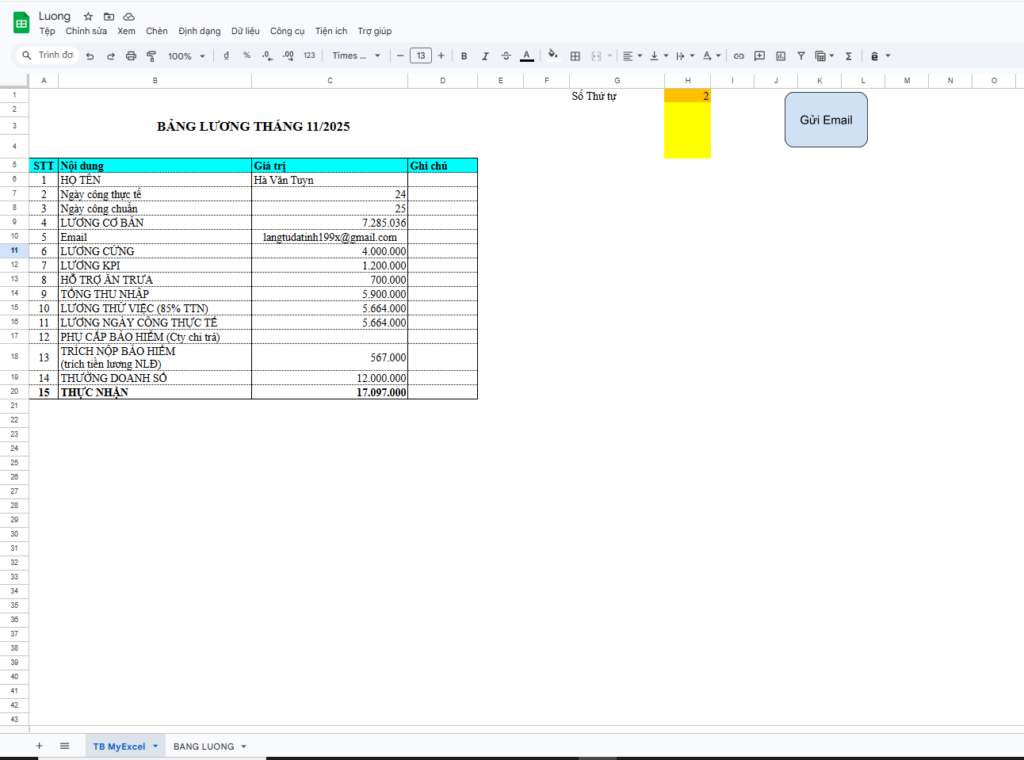Viewport: 1024px width, 760px height.
Task: Click the Gửi Email button
Action: click(x=825, y=120)
